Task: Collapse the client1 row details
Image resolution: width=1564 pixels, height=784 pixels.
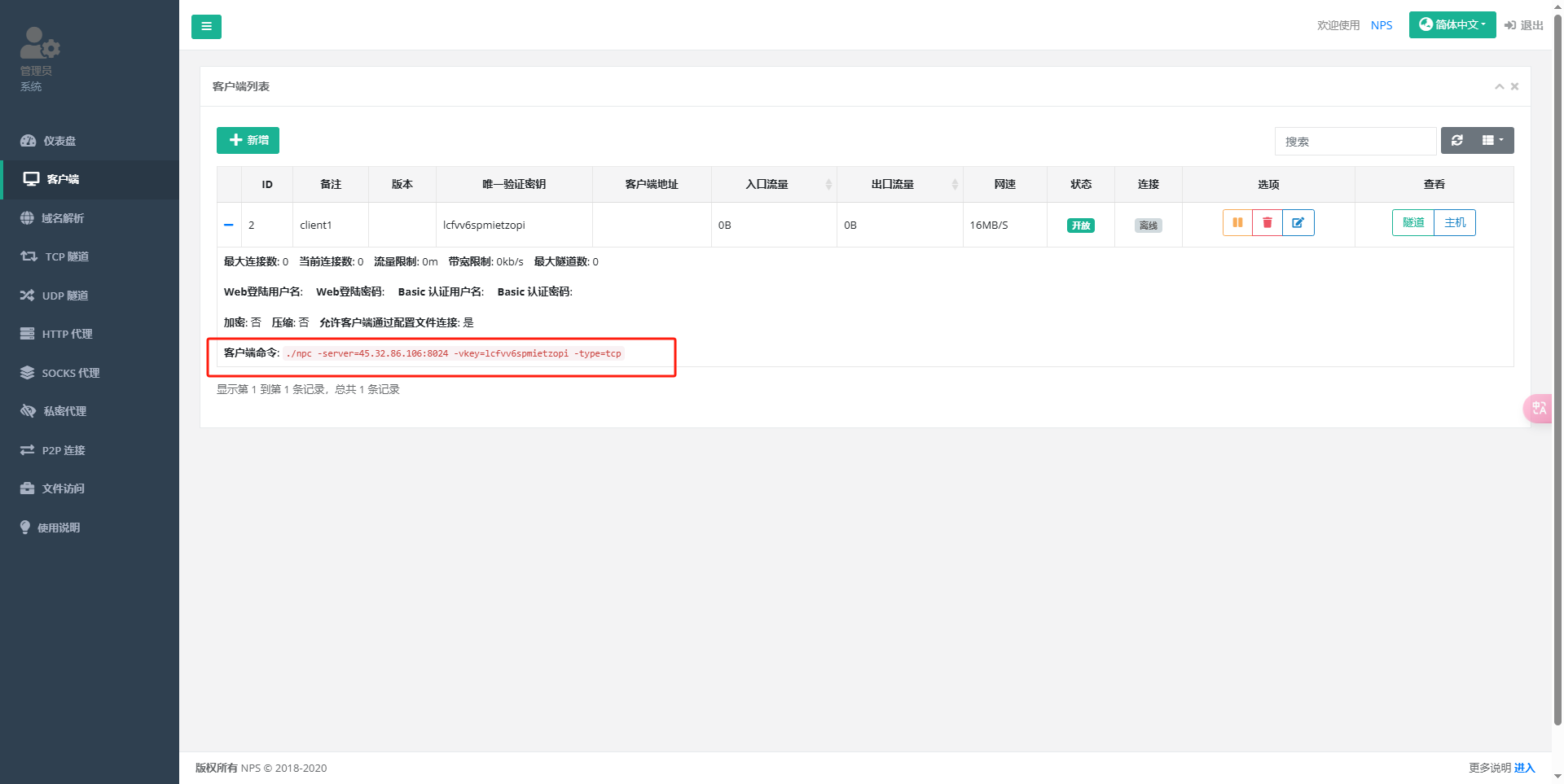Action: click(229, 225)
